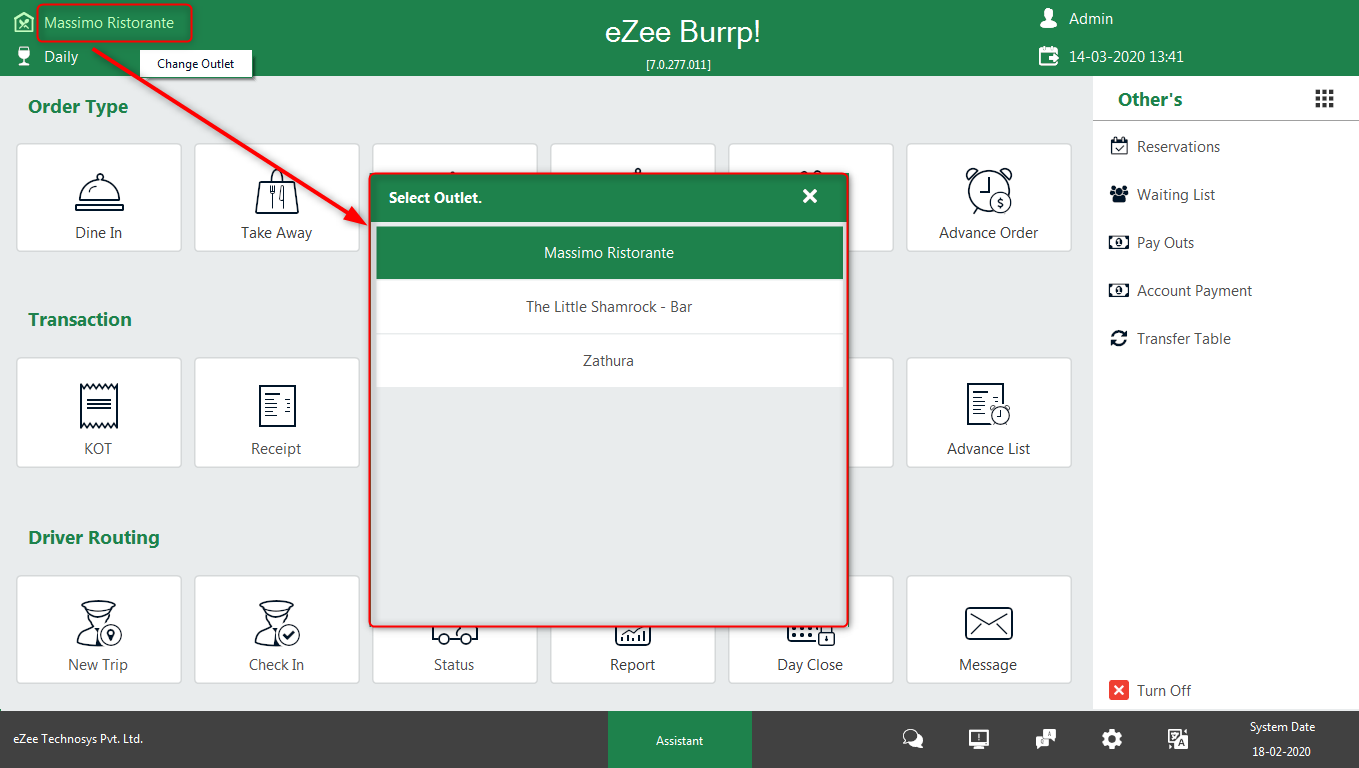Open the Advance Order tile

[988, 197]
